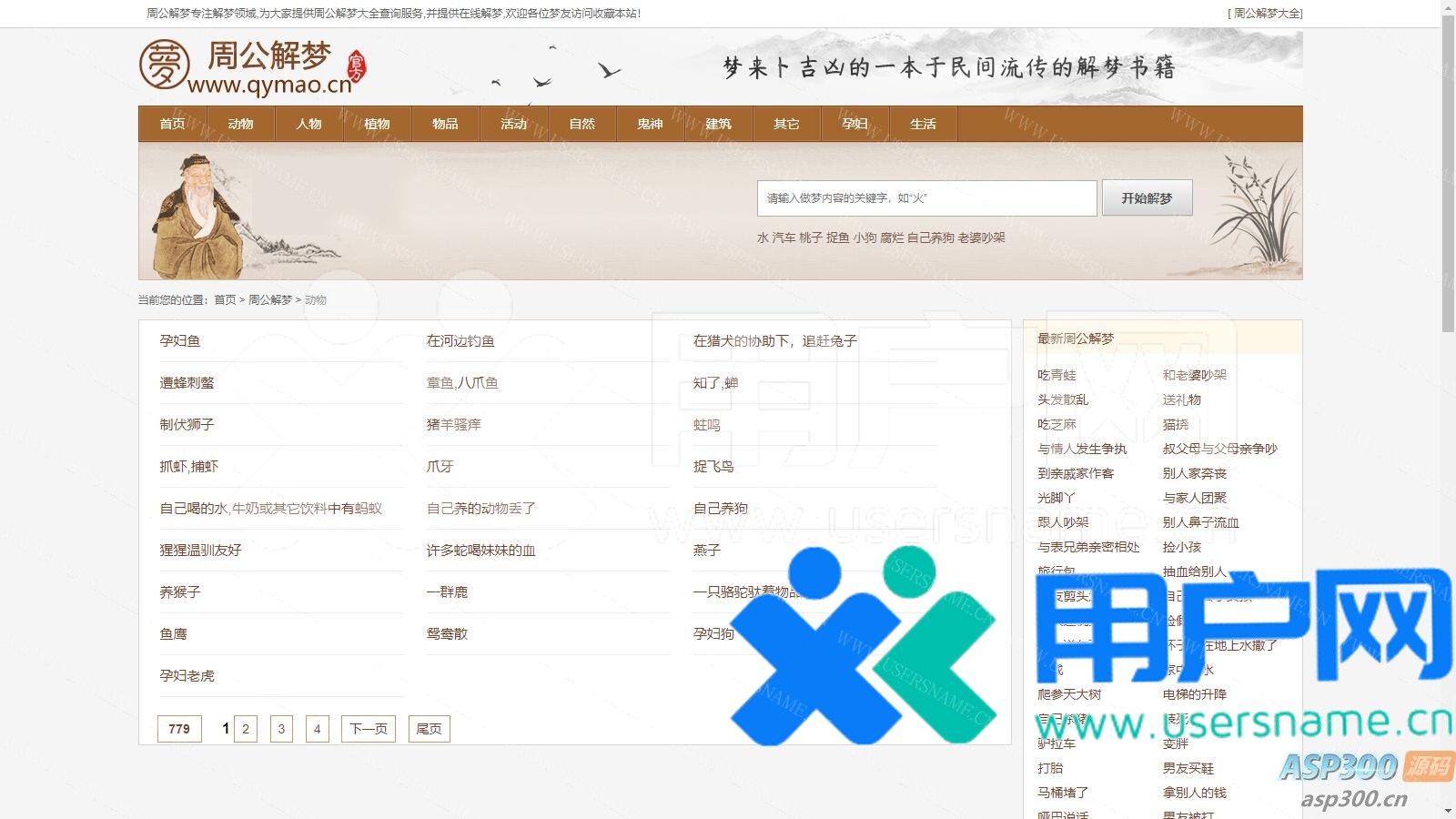Open 吃青蛙 in the latest sidebar
The height and width of the screenshot is (819, 1456).
[x=1057, y=375]
